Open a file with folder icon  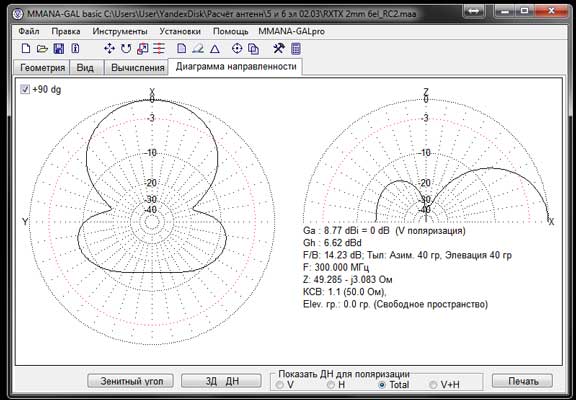tap(43, 48)
